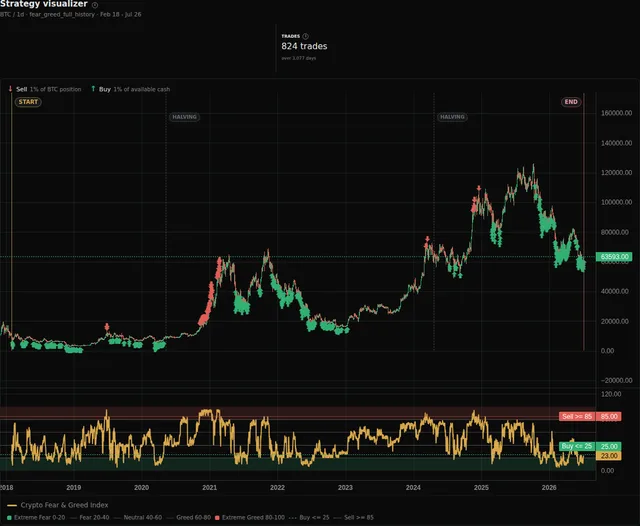Click the 120.00 indicator axis label
Viewport: 640px width, 526px height.
tap(611, 394)
